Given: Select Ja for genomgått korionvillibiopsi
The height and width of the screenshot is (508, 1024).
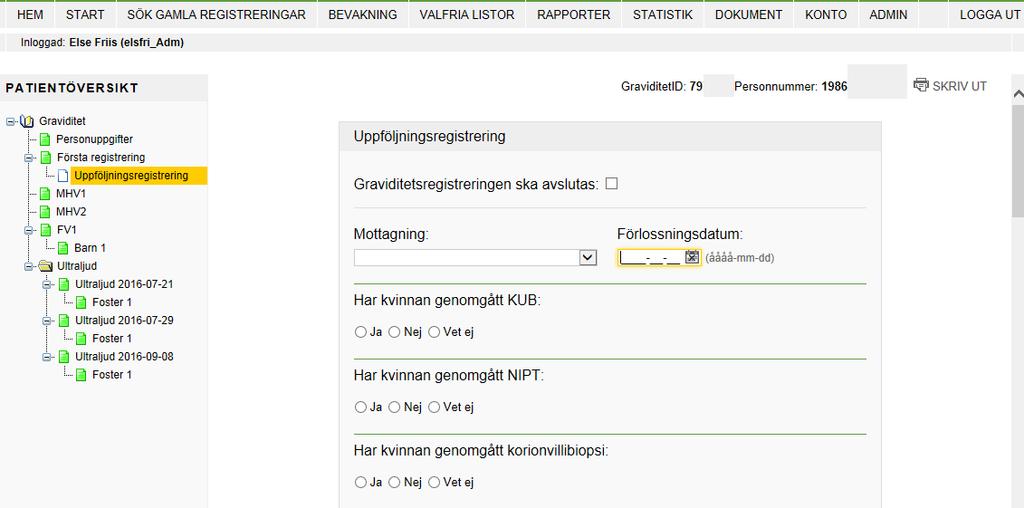Looking at the screenshot, I should [360, 483].
